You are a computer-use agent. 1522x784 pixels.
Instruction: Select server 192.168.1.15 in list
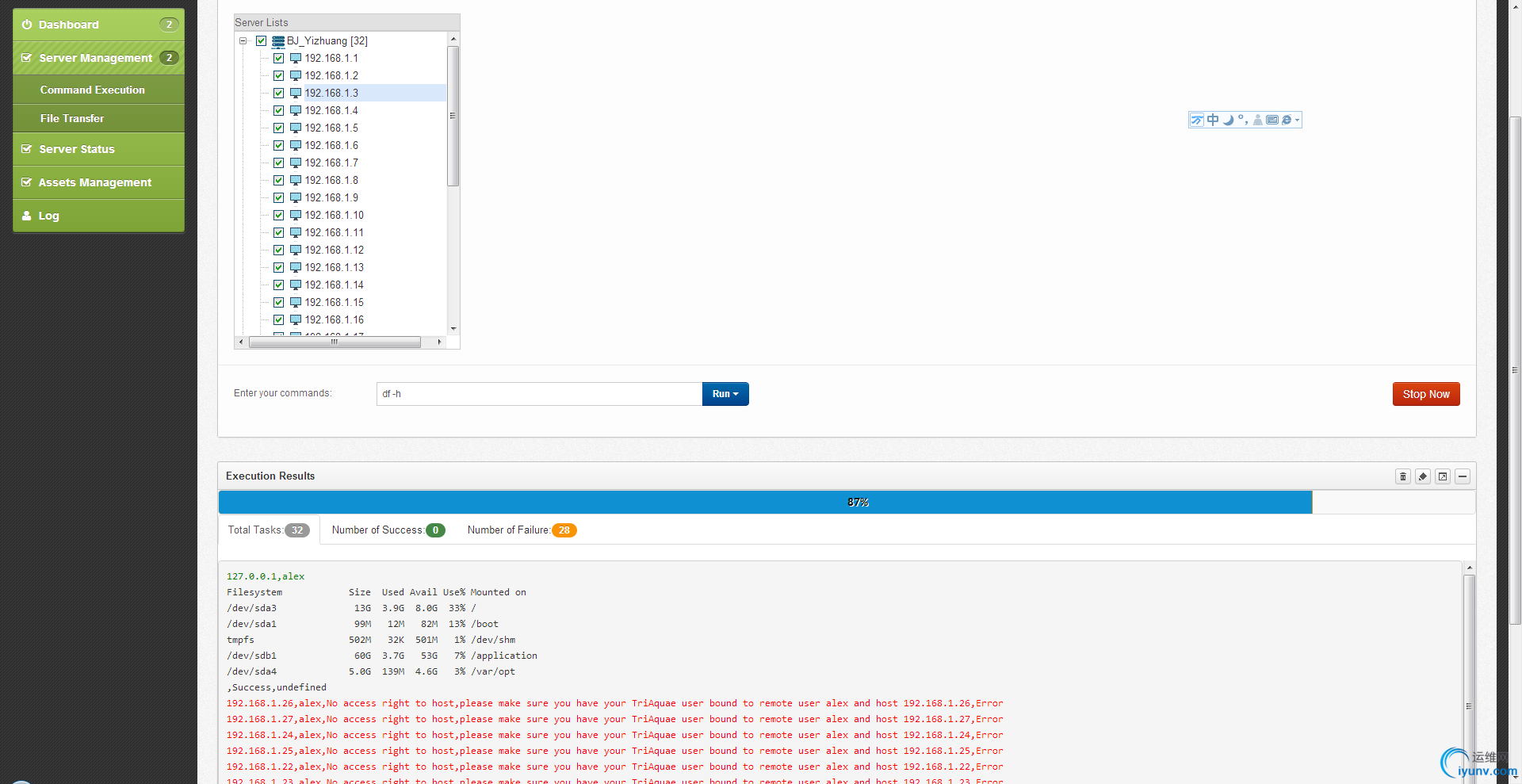334,303
